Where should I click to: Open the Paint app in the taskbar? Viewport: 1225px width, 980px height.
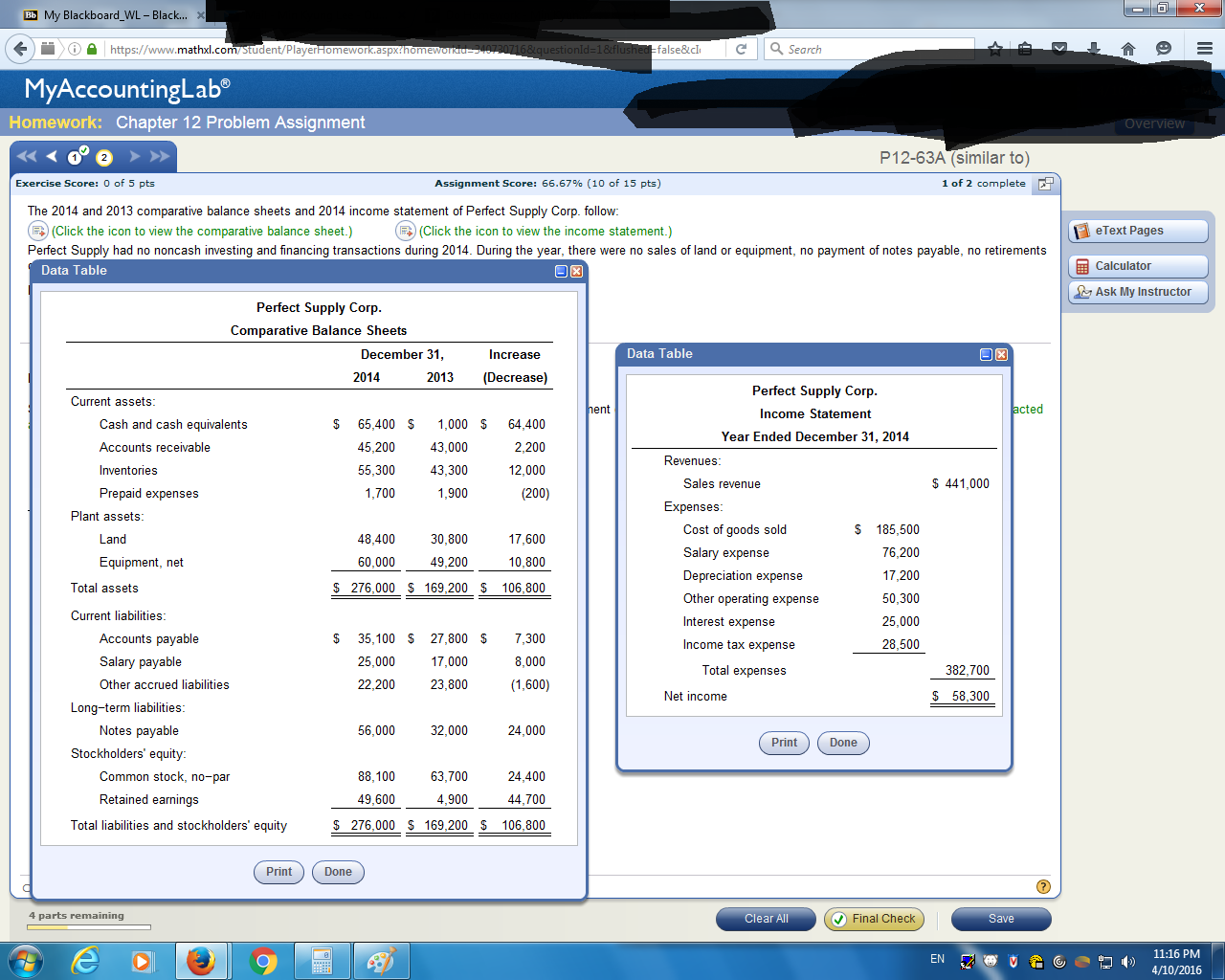click(x=381, y=961)
